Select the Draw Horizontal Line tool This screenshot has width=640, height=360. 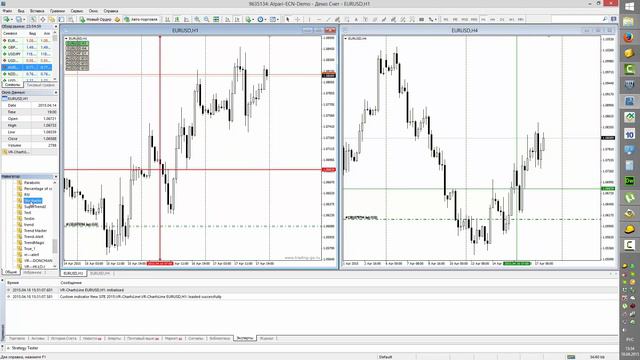pyautogui.click(x=319, y=19)
